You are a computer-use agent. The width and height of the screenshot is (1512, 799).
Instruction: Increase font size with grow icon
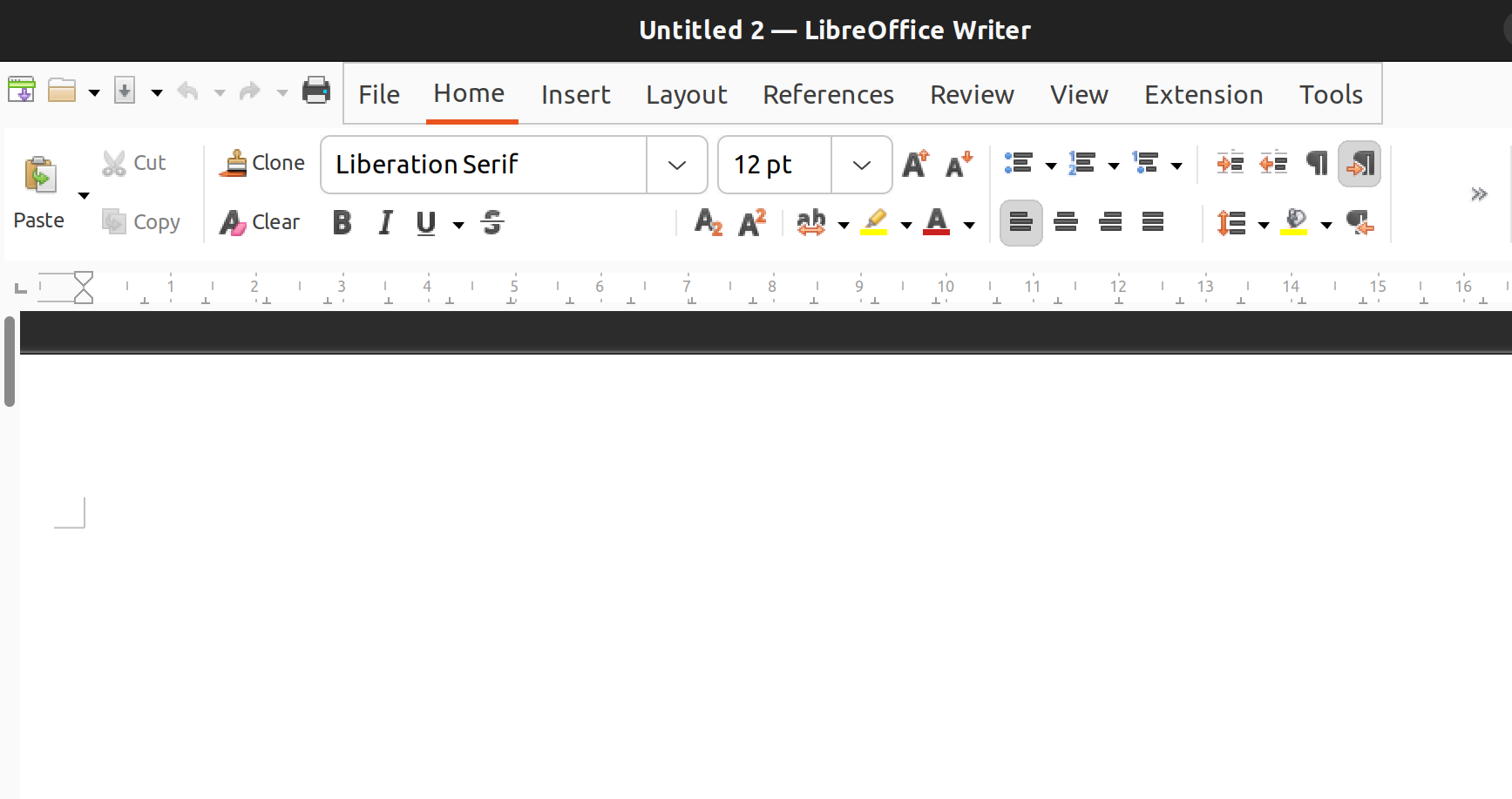(x=915, y=164)
